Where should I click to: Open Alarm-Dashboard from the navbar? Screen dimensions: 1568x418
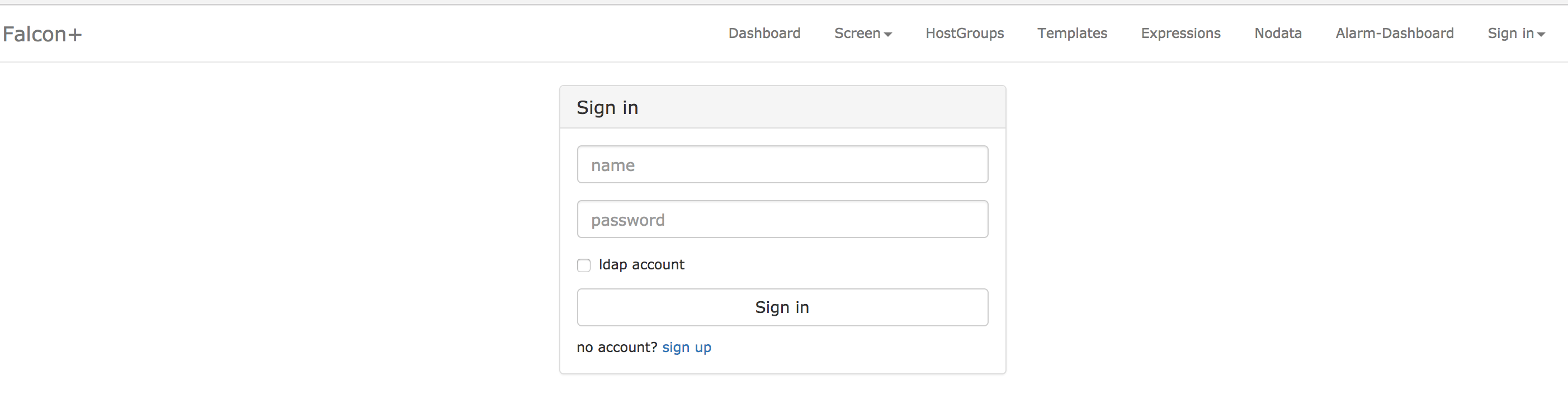[1394, 34]
